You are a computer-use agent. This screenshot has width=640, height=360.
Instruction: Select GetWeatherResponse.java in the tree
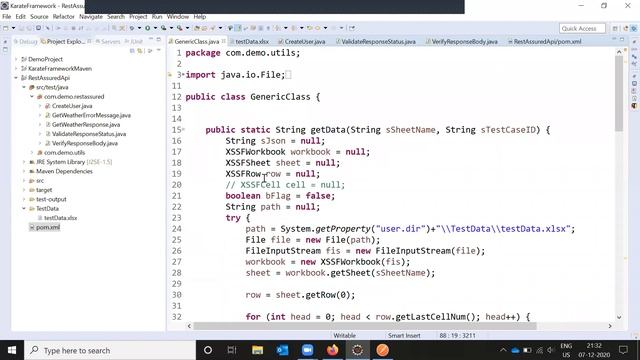coord(86,125)
